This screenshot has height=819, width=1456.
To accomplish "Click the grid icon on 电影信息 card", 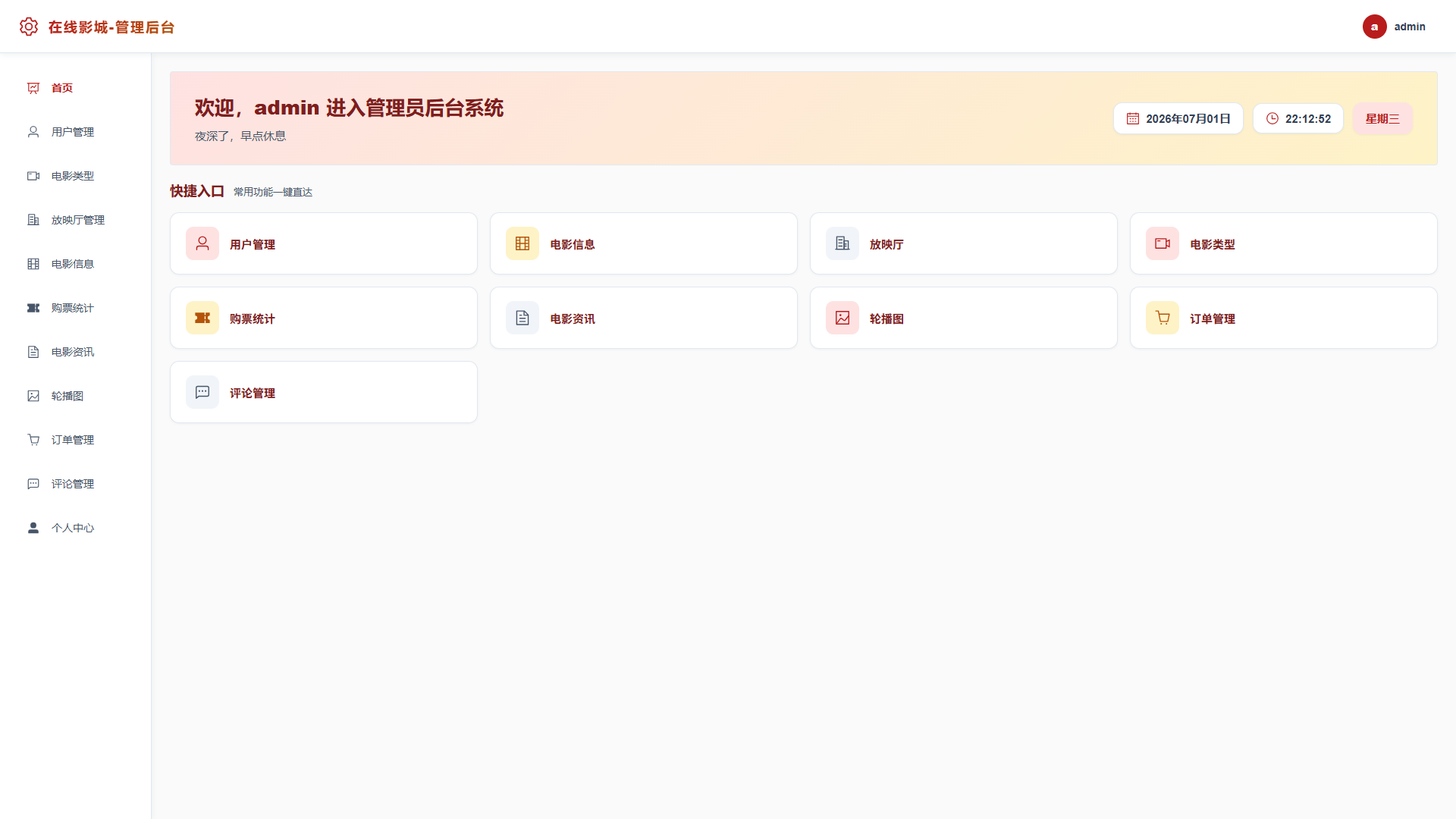I will 522,243.
